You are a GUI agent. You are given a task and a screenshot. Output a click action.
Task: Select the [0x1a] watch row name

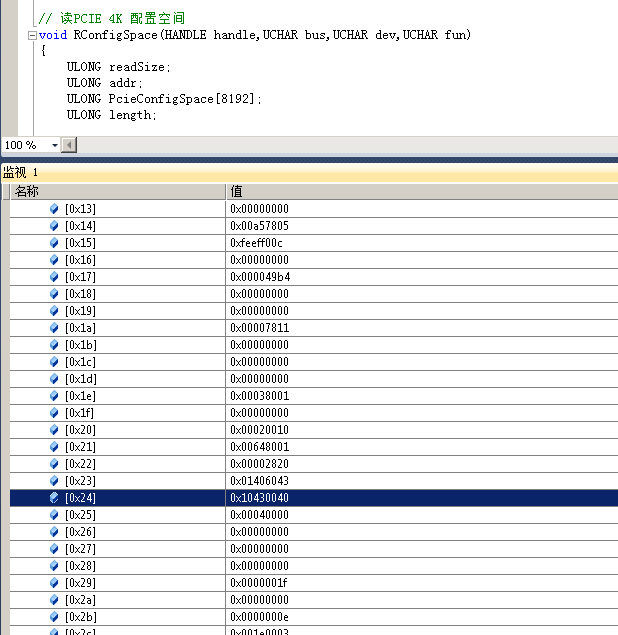(80, 328)
